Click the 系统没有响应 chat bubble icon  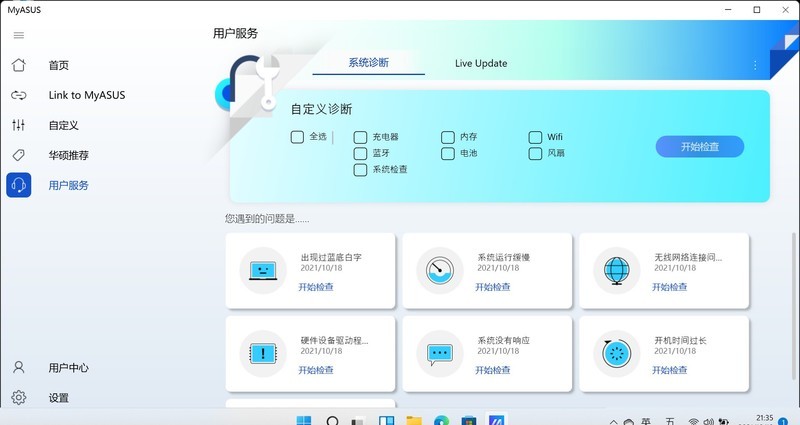[440, 354]
